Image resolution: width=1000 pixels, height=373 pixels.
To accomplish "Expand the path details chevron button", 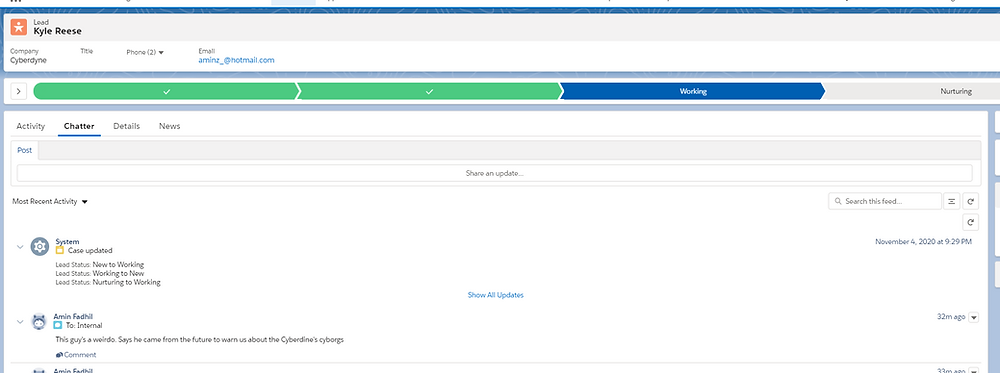I will [18, 91].
